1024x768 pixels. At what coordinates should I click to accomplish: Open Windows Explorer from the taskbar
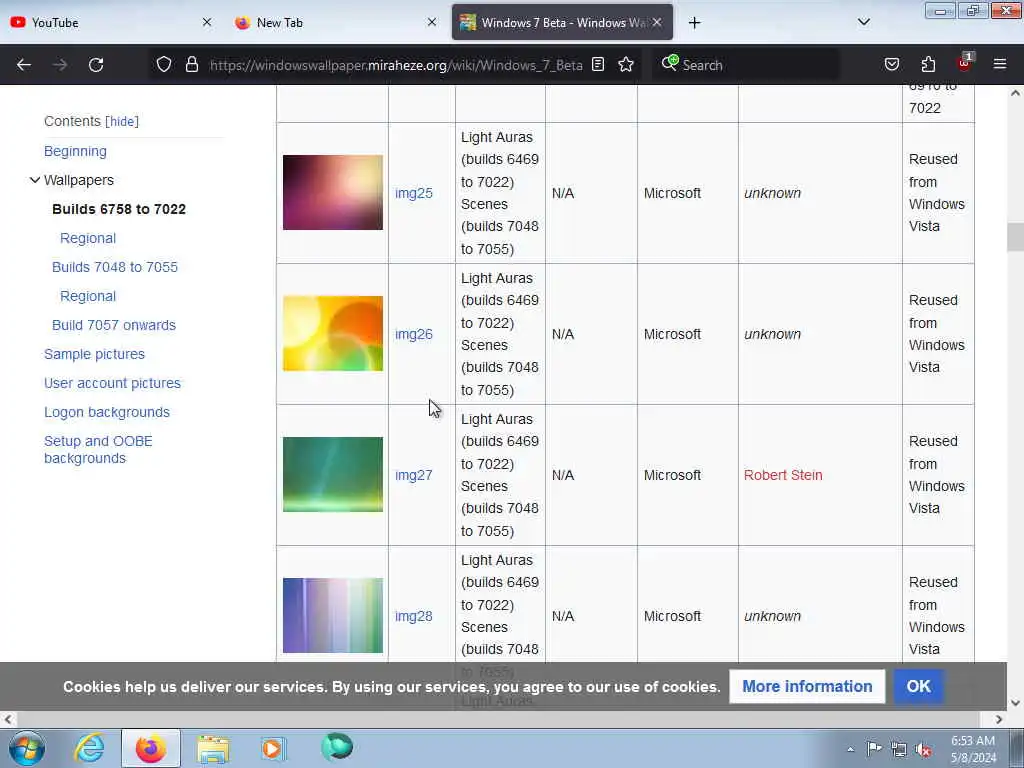pyautogui.click(x=213, y=748)
